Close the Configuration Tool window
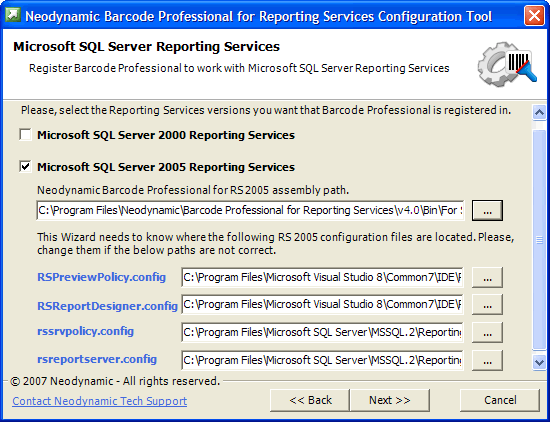This screenshot has height=422, width=550. coord(534,16)
